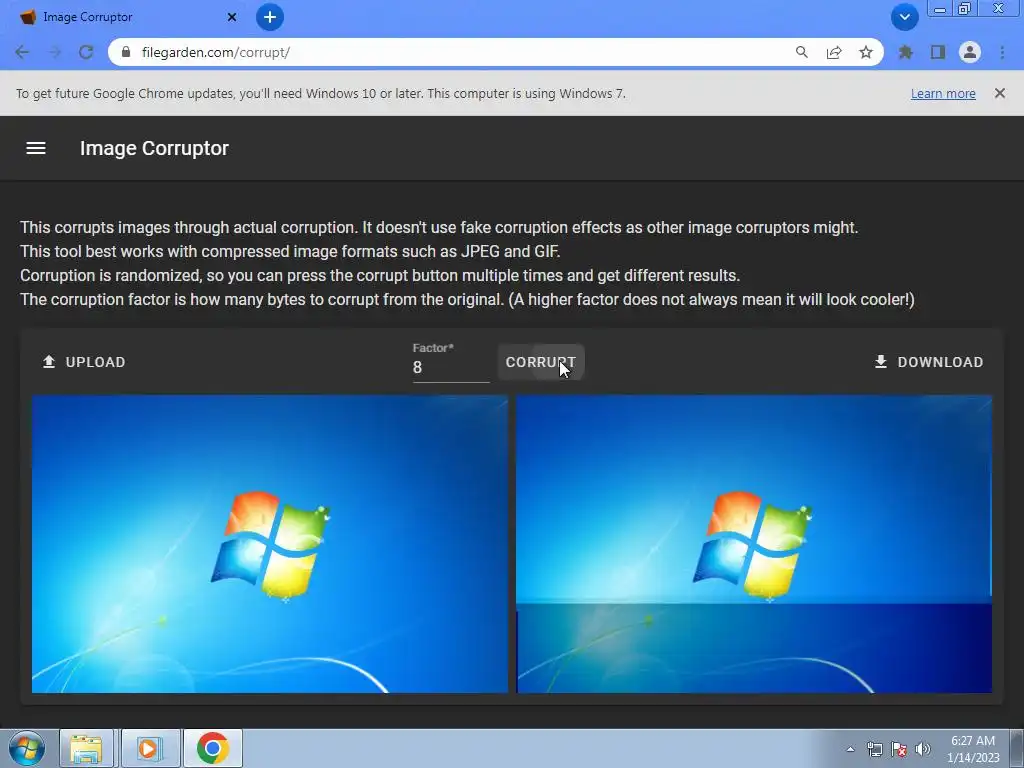
Task: Click the UPLOAD button
Action: [x=84, y=362]
